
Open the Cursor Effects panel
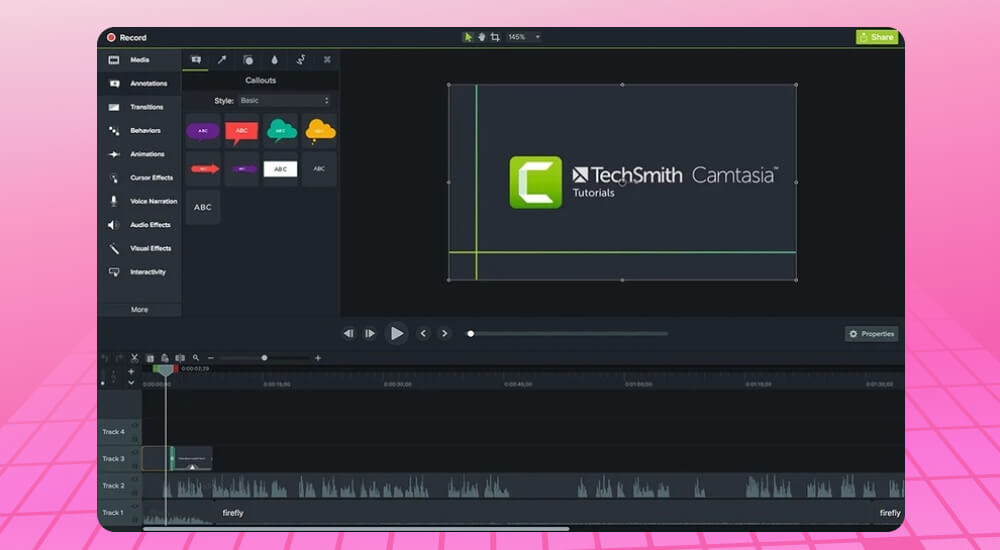pos(140,178)
